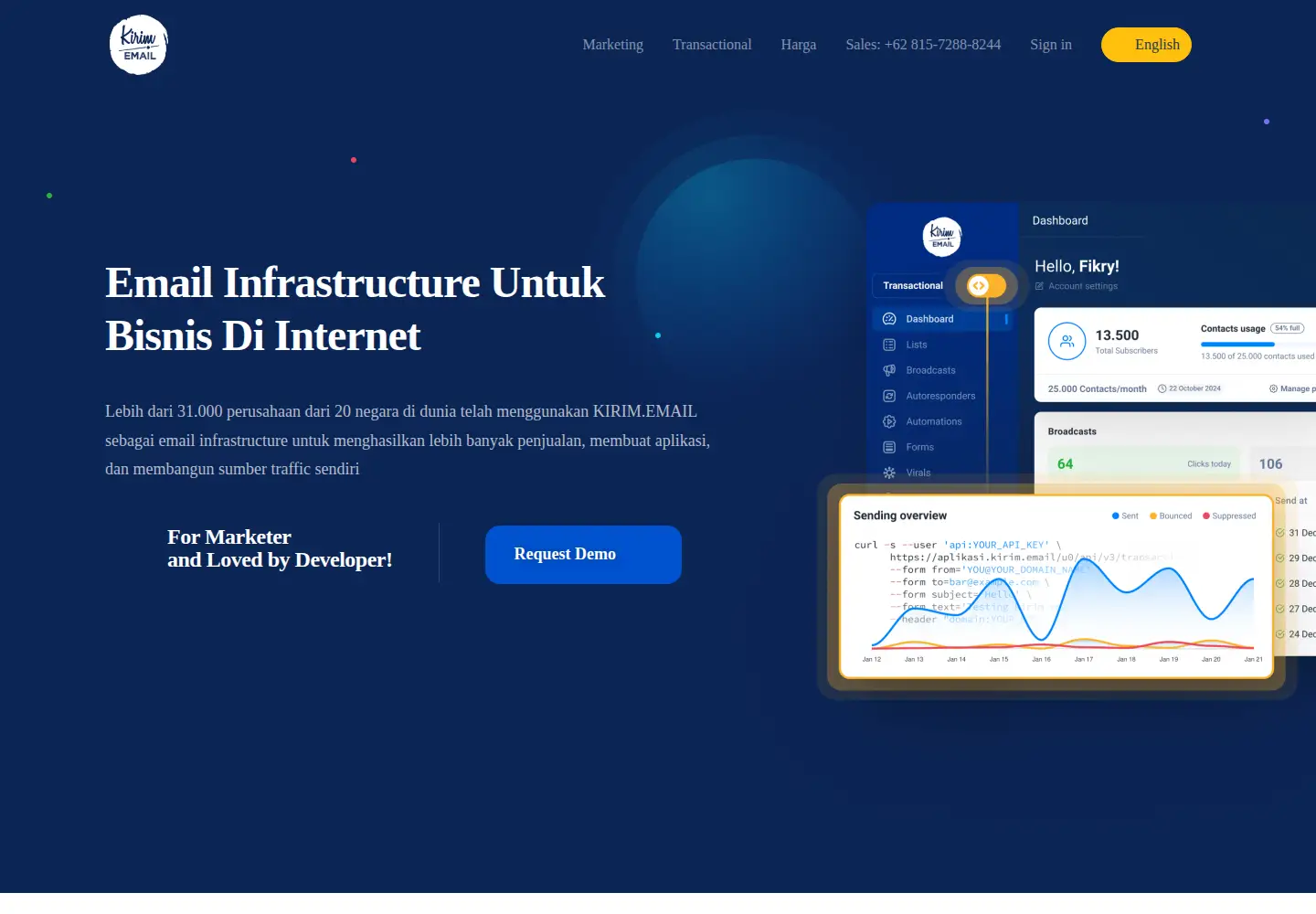Click the "54% full" badge
This screenshot has width=1316, height=914.
pyautogui.click(x=1288, y=328)
